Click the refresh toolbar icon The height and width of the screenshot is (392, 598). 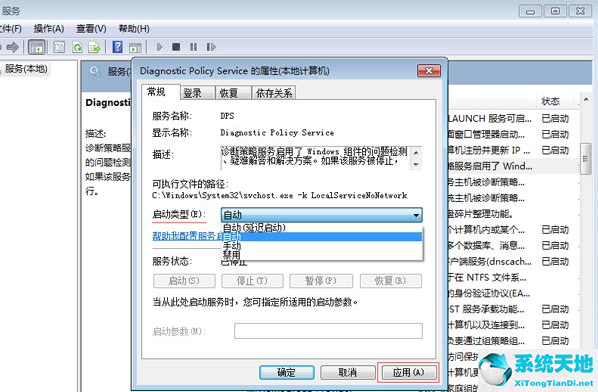tap(77, 47)
